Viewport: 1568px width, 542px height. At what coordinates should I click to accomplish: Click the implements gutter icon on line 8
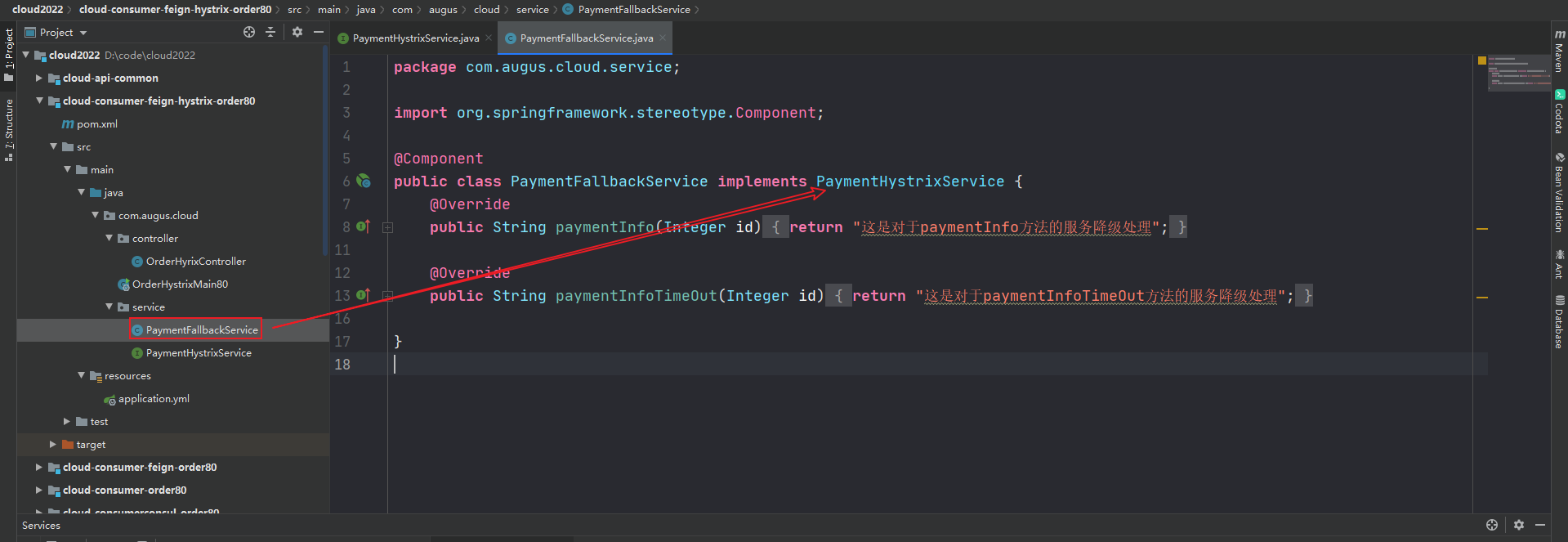tap(364, 226)
